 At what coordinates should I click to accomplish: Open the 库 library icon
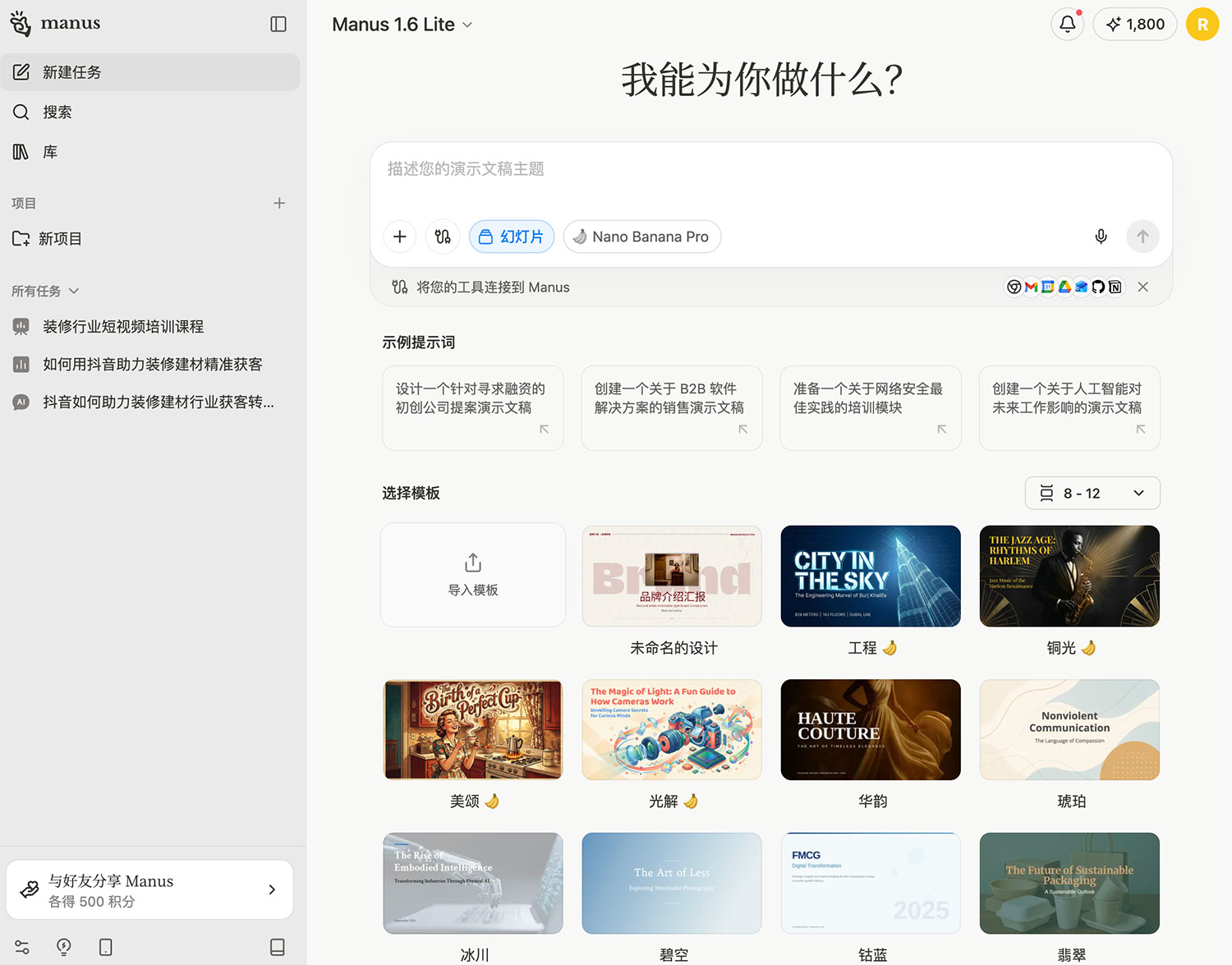pos(21,151)
